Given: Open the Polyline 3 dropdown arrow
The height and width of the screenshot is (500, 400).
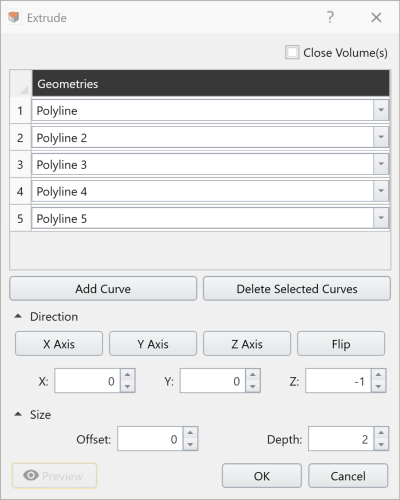Looking at the screenshot, I should [381, 164].
